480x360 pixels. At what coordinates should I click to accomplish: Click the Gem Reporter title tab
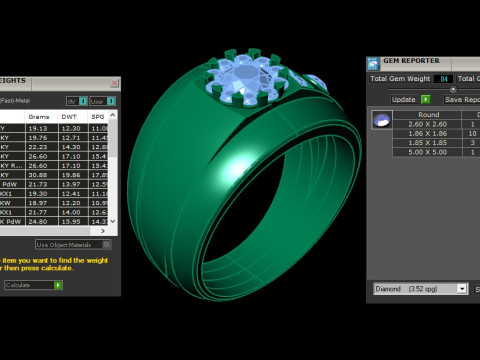(x=411, y=61)
